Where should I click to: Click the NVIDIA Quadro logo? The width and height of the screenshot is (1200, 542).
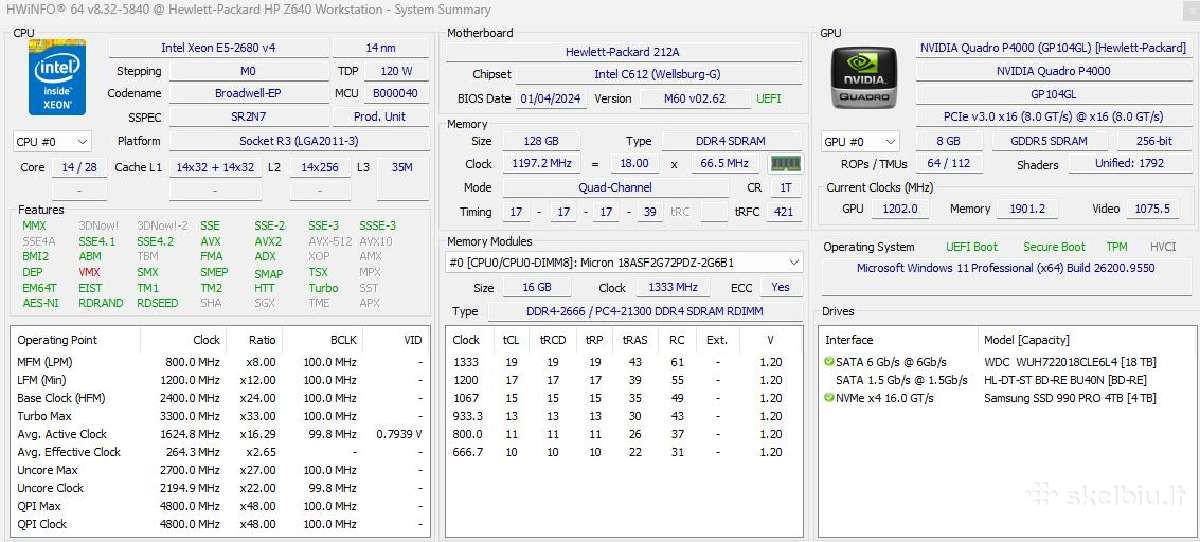coord(865,77)
